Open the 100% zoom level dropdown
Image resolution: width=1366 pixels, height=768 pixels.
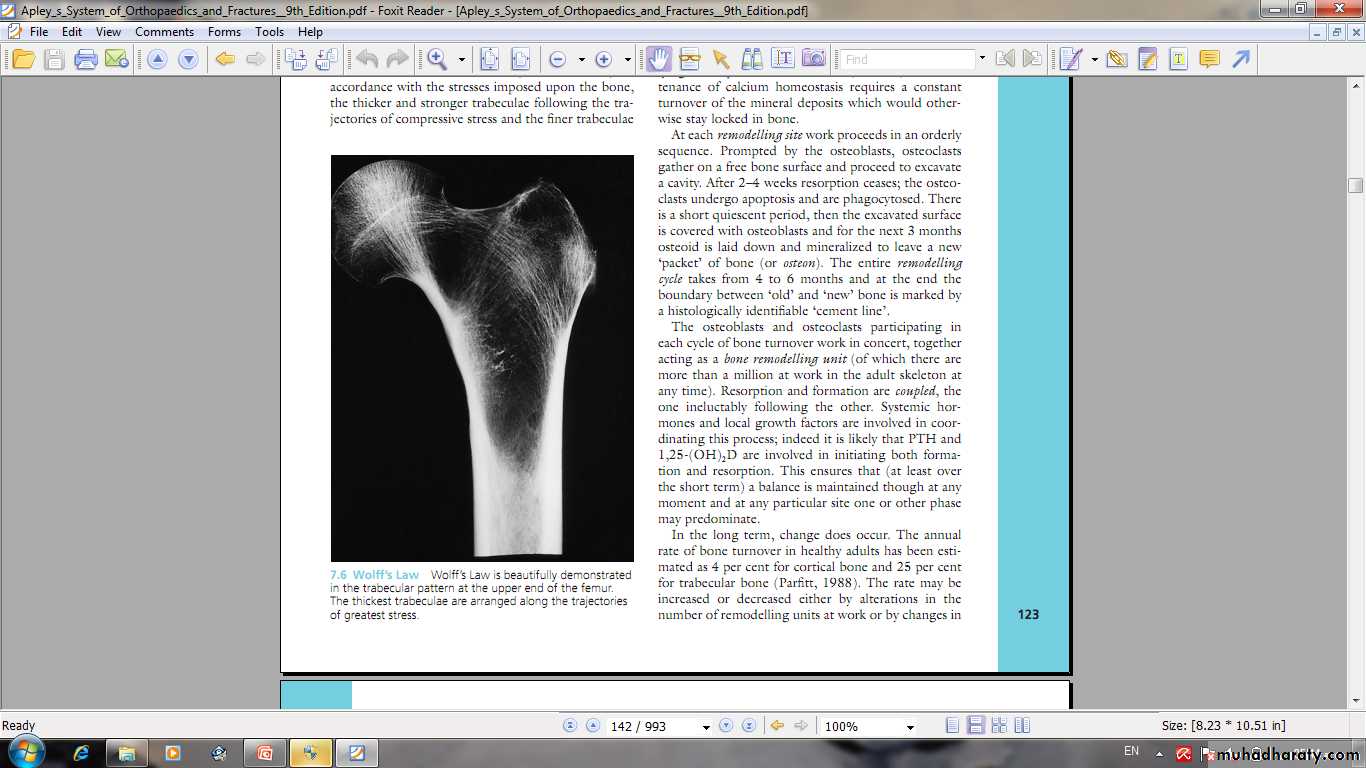(x=909, y=727)
